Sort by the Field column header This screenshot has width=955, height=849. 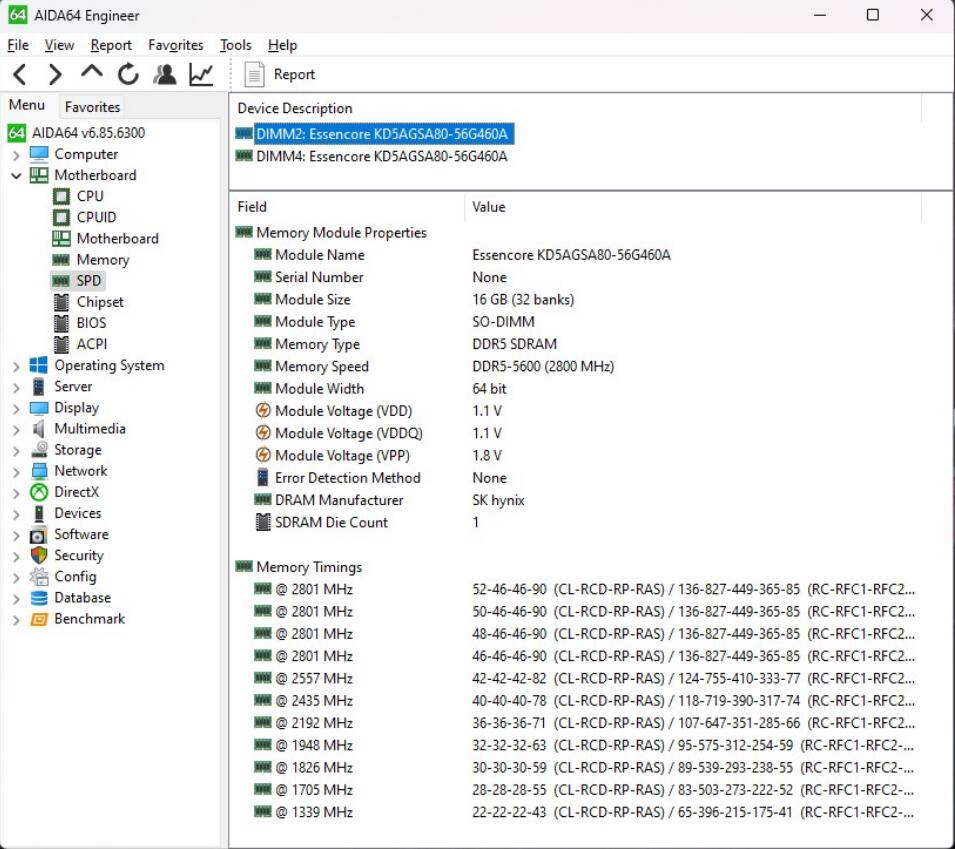click(346, 207)
